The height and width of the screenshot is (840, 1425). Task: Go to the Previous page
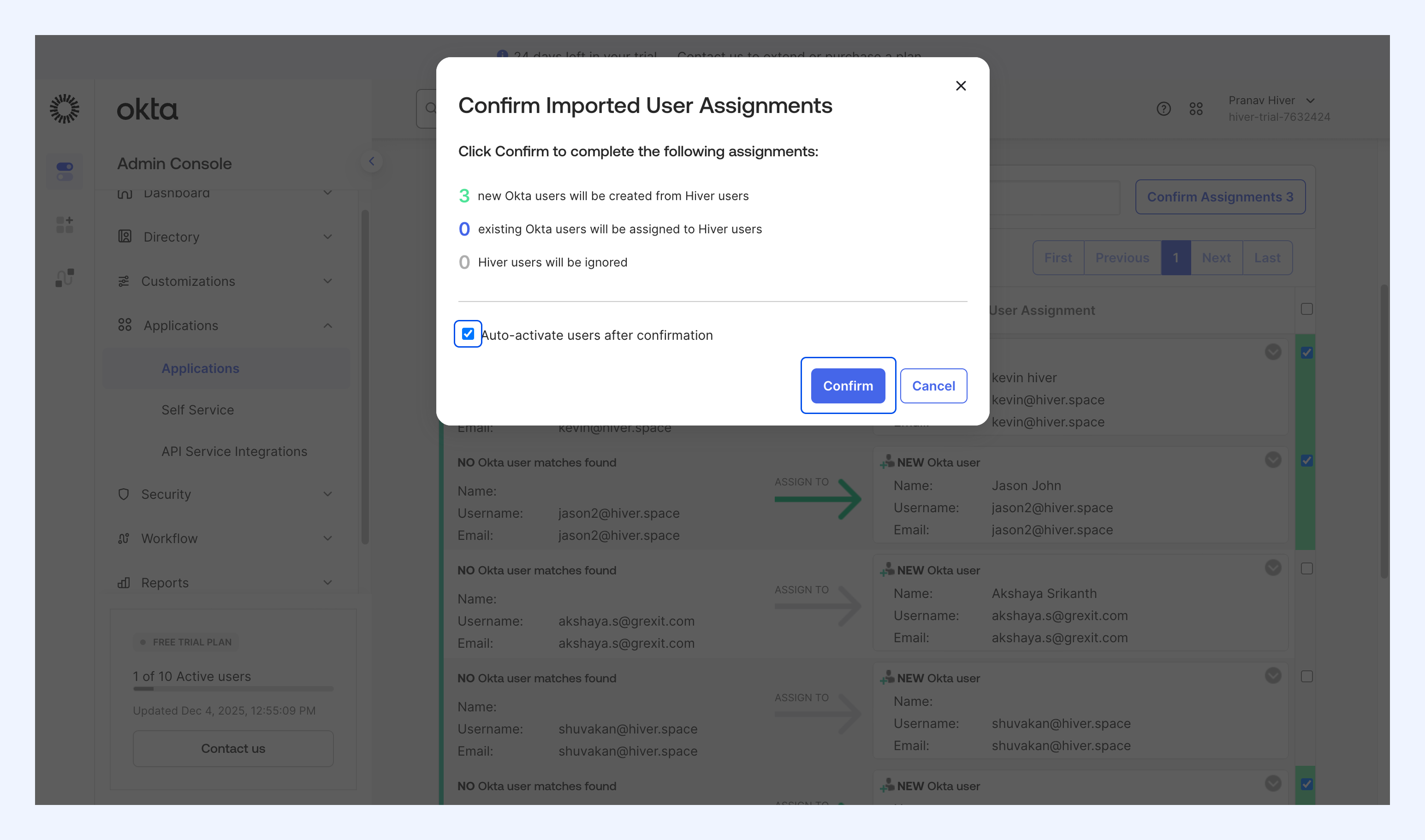point(1122,258)
